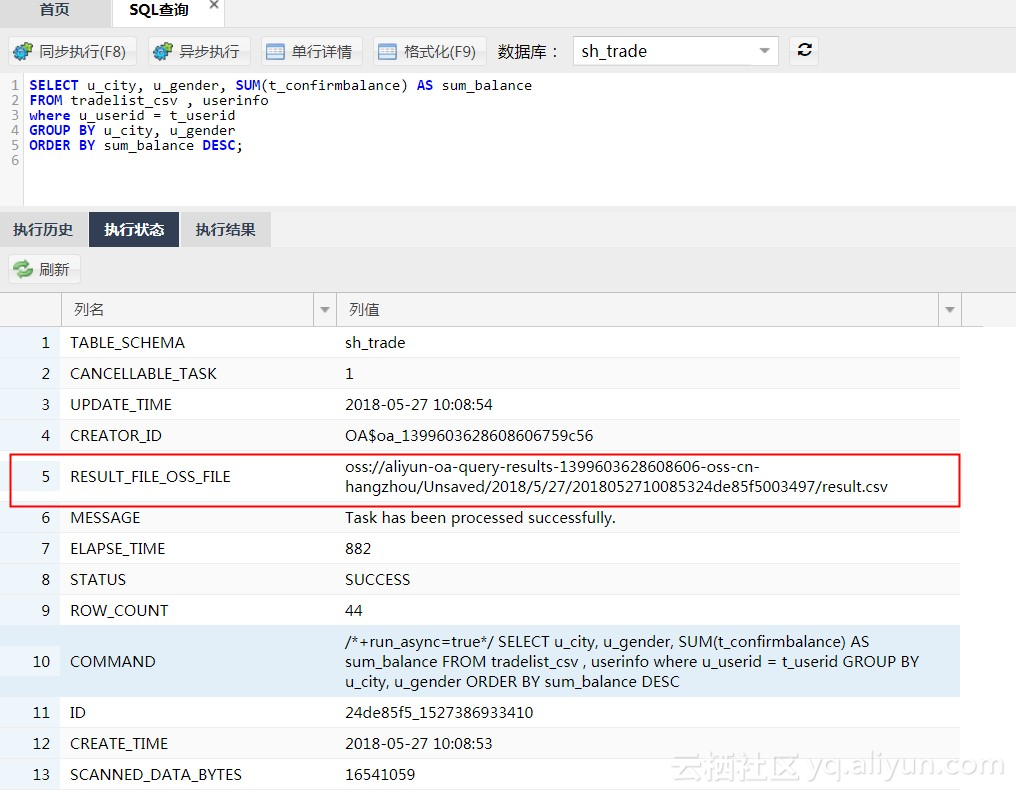This screenshot has height=793, width=1016.
Task: Click the STATUS value SUCCESS
Action: point(378,580)
